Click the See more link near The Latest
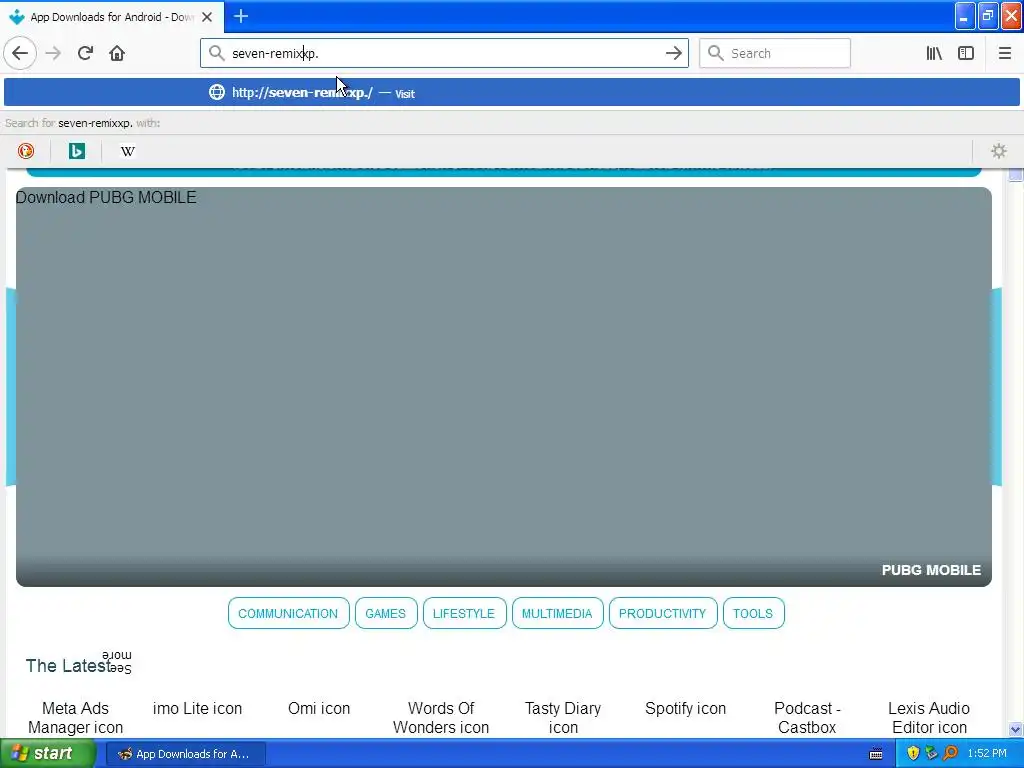The height and width of the screenshot is (768, 1024). [x=120, y=662]
